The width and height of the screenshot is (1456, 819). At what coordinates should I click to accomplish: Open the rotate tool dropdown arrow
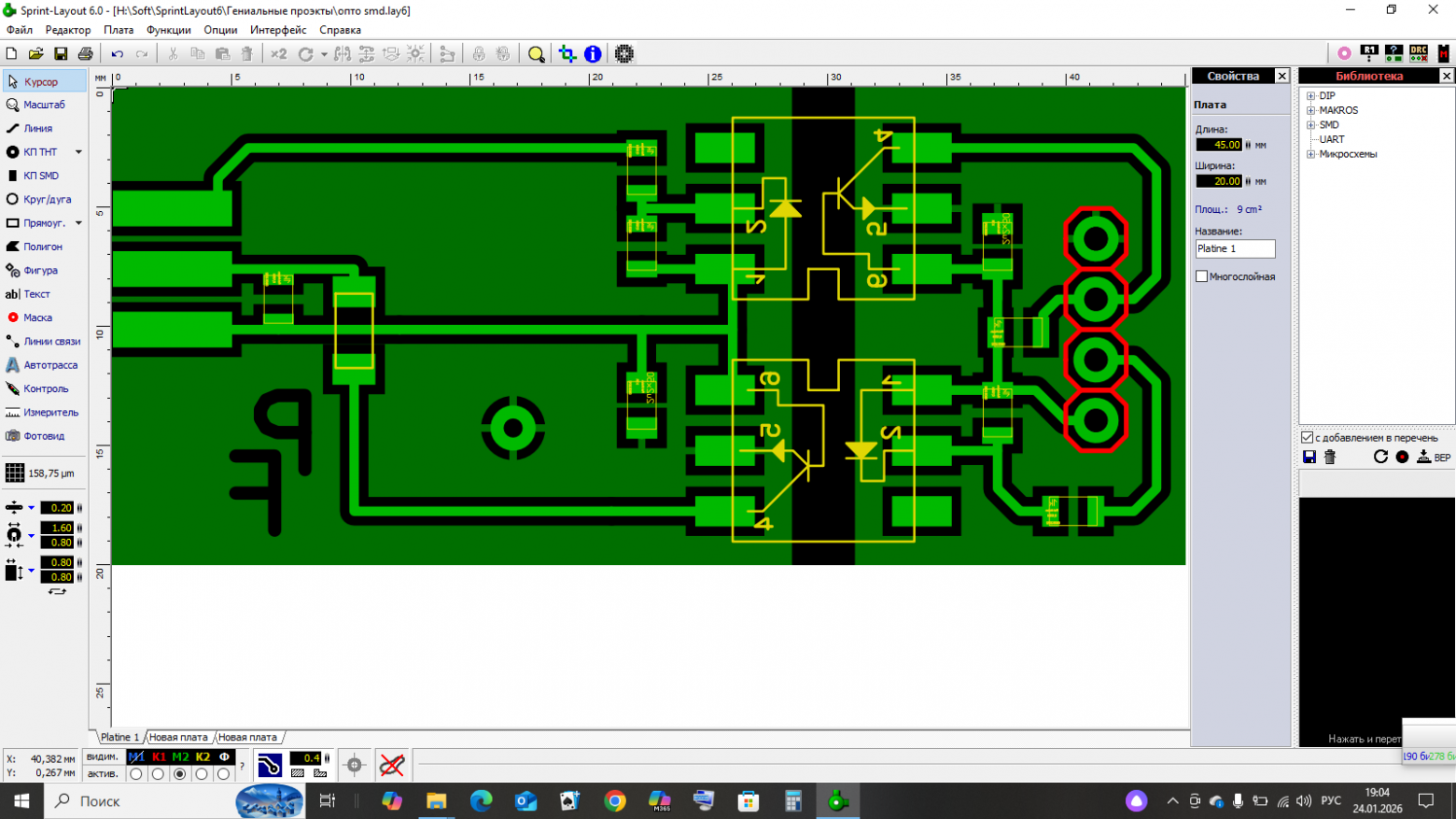324,54
